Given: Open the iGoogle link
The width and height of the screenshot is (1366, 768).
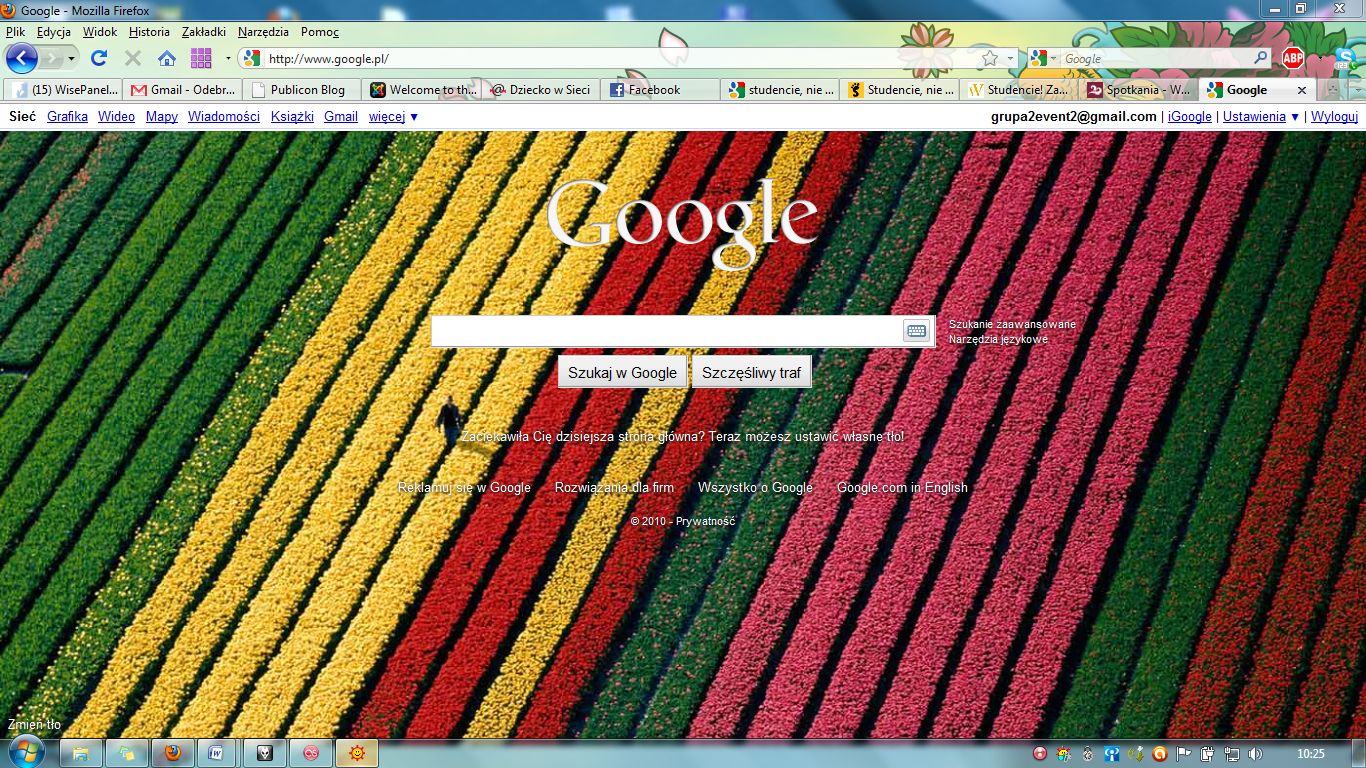Looking at the screenshot, I should pos(1190,117).
